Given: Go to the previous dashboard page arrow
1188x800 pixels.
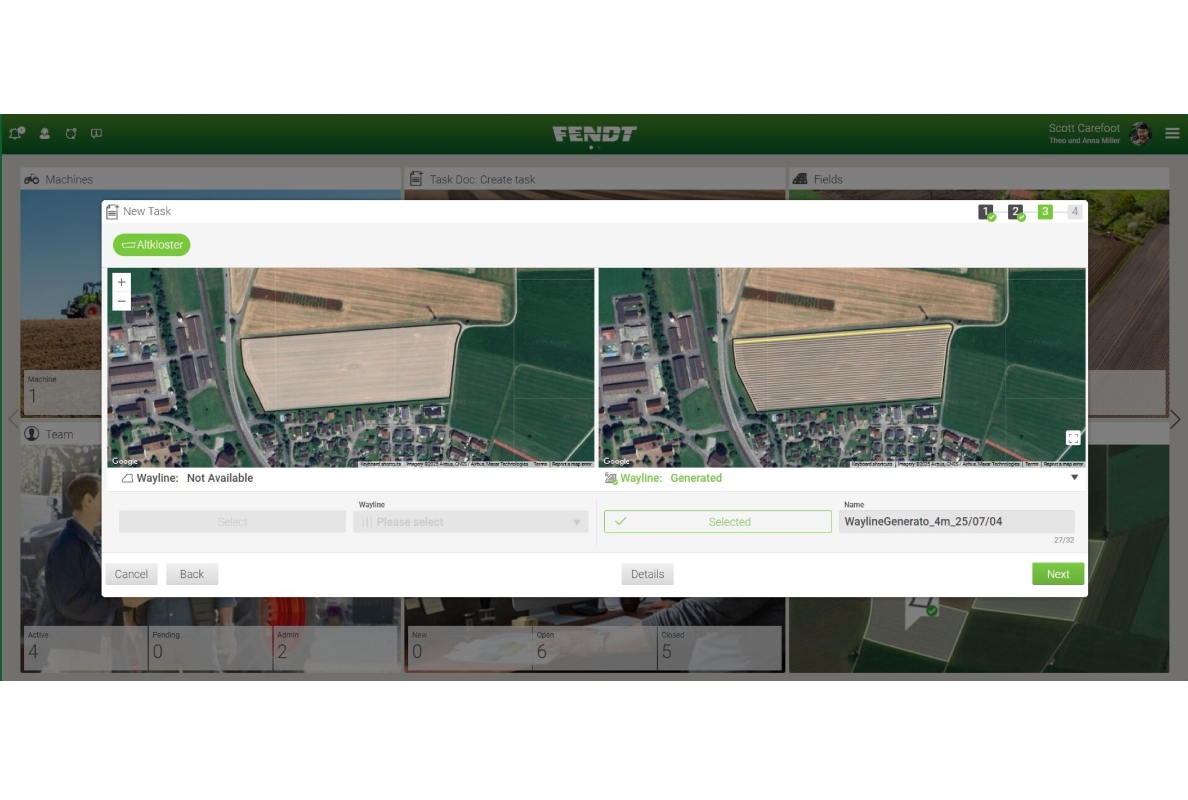Looking at the screenshot, I should pyautogui.click(x=13, y=419).
